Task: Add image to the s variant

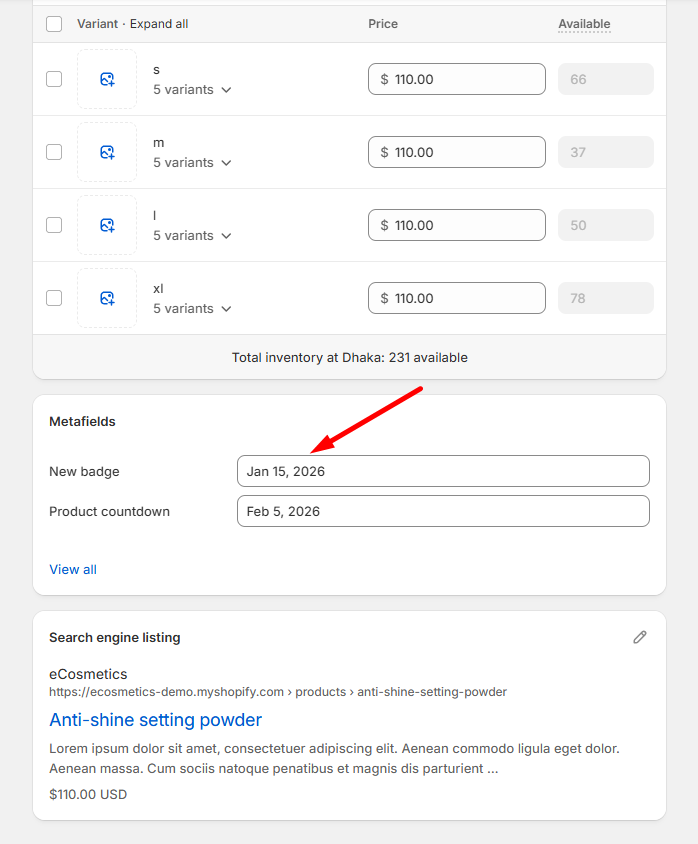Action: coord(107,79)
